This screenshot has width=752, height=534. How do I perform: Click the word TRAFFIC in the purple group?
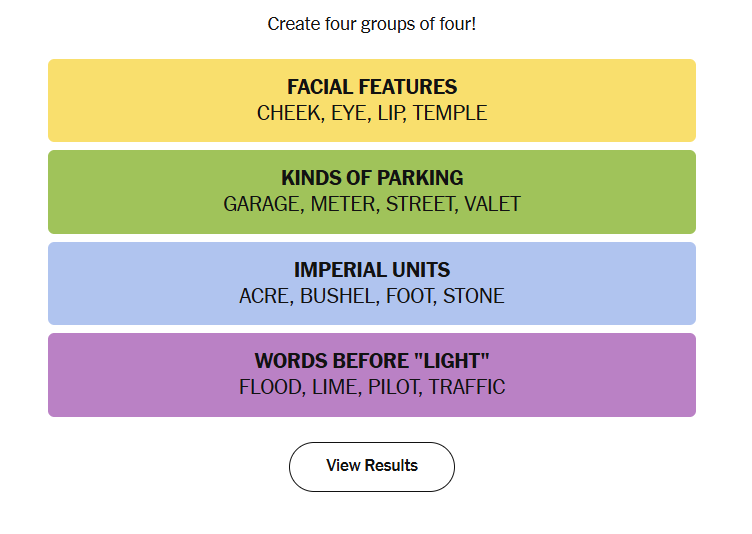point(467,388)
